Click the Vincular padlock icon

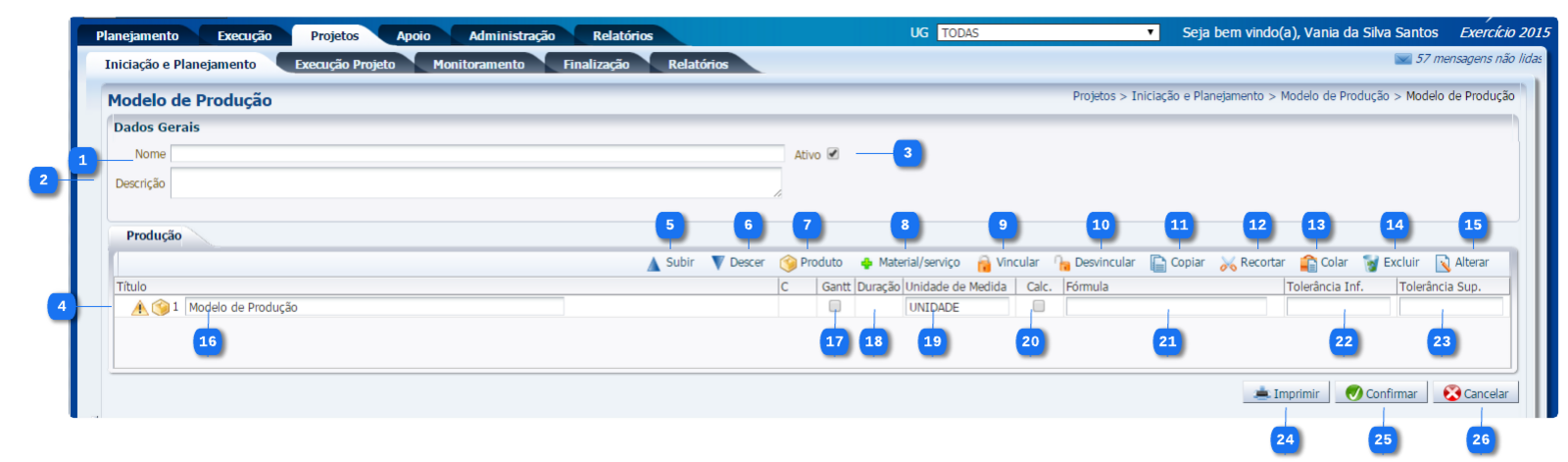pyautogui.click(x=984, y=263)
